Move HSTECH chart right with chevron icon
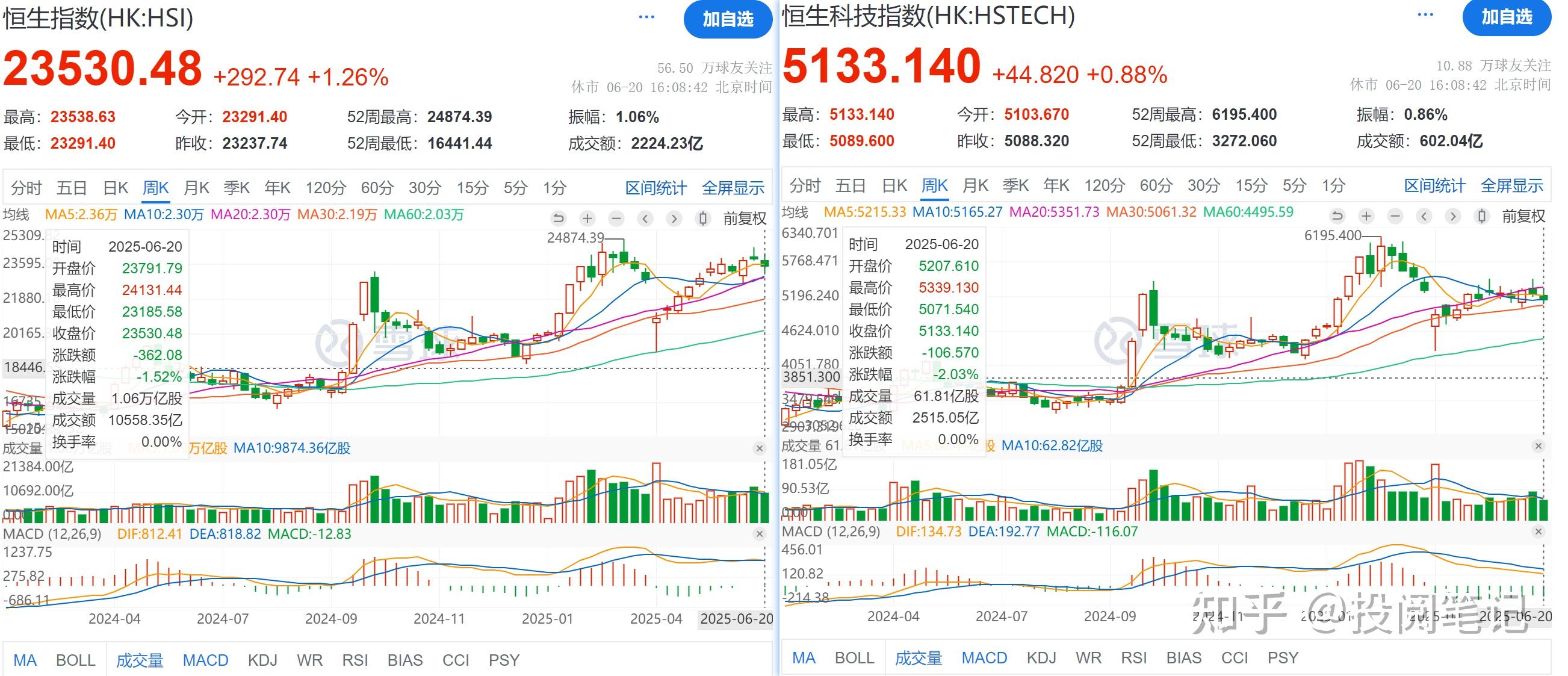Screen dimensions: 1568x676 [x=1453, y=216]
